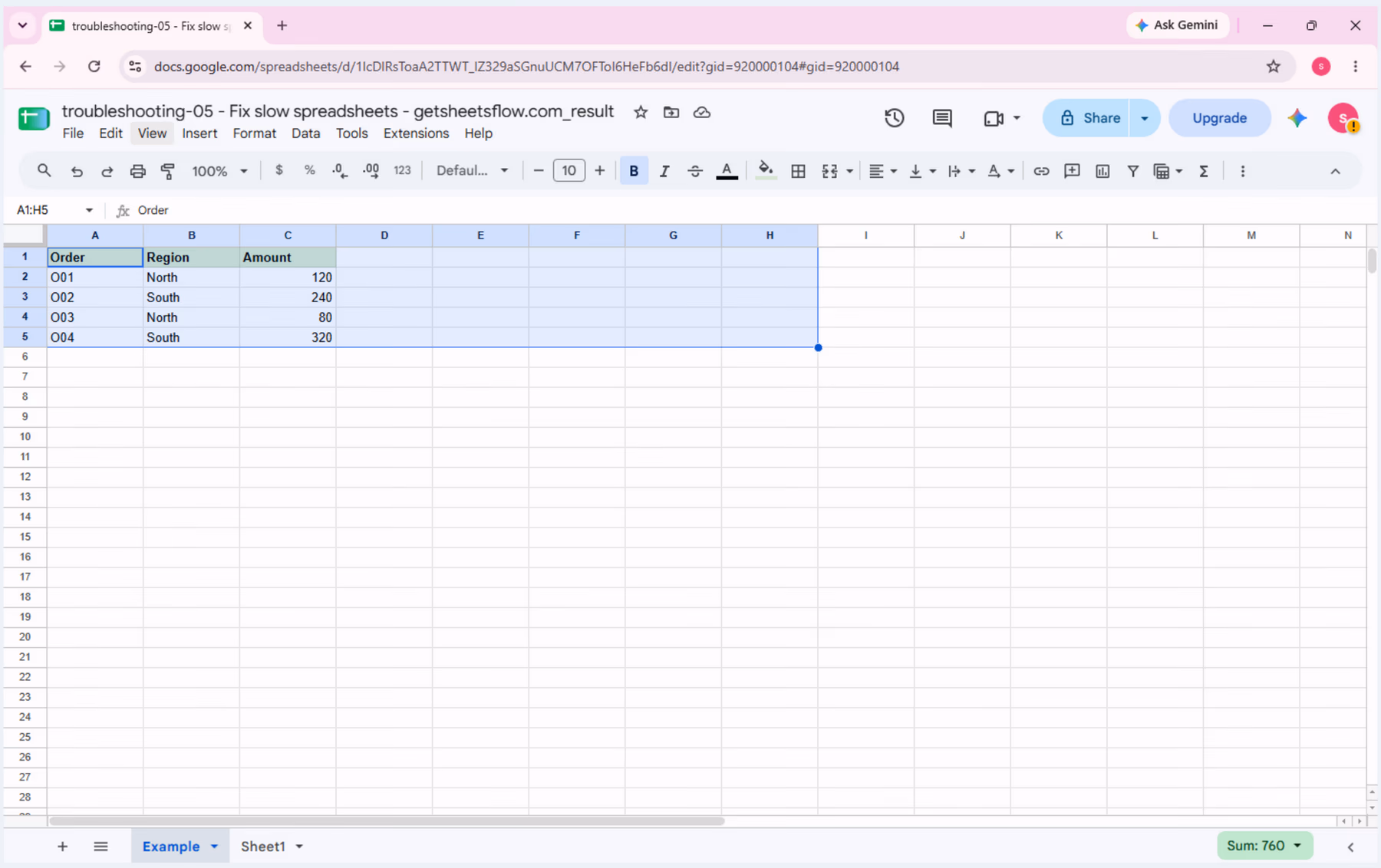Open the Example sheet tab menu arrow
The width and height of the screenshot is (1381, 868).
[214, 847]
